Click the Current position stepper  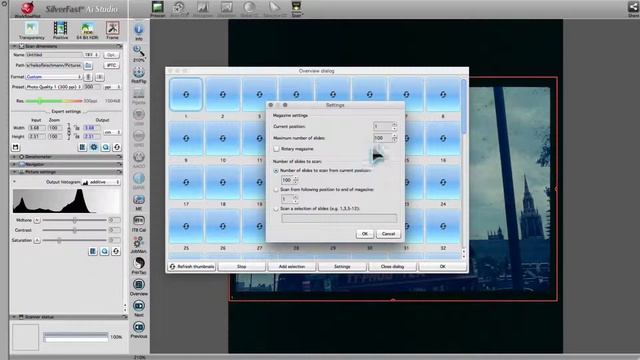pyautogui.click(x=394, y=127)
